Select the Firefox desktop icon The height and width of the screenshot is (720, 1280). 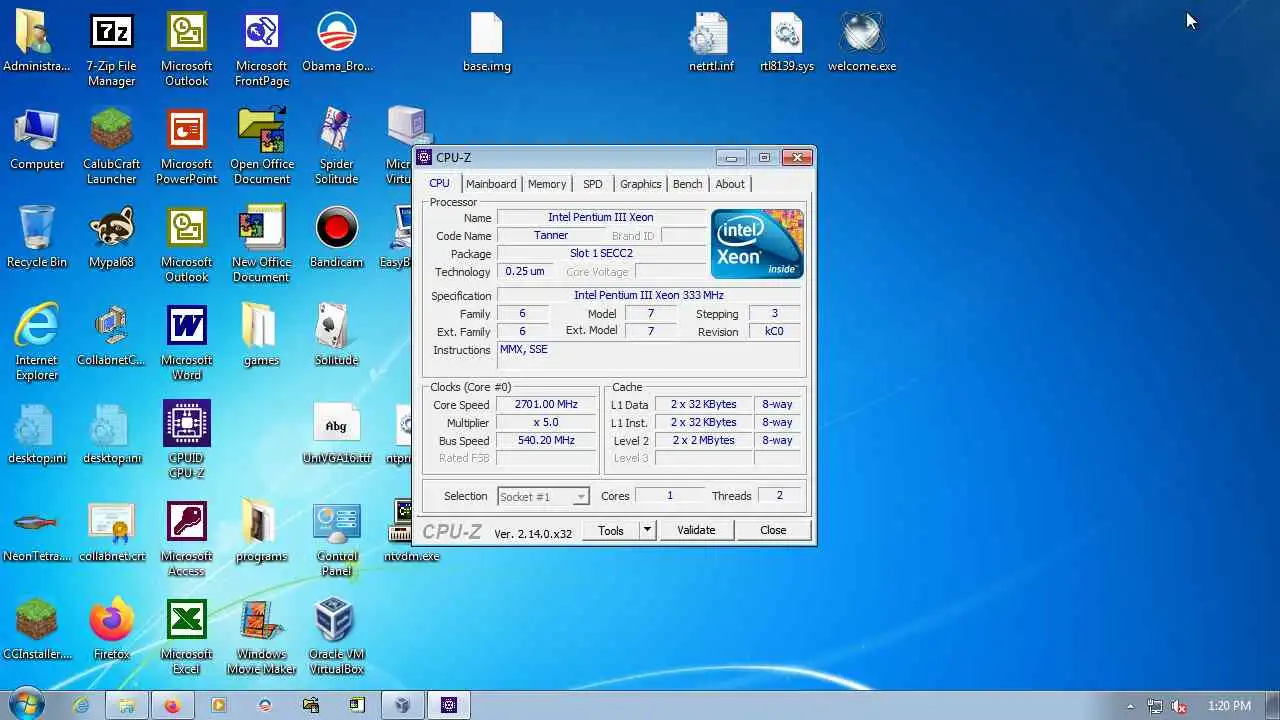[111, 630]
